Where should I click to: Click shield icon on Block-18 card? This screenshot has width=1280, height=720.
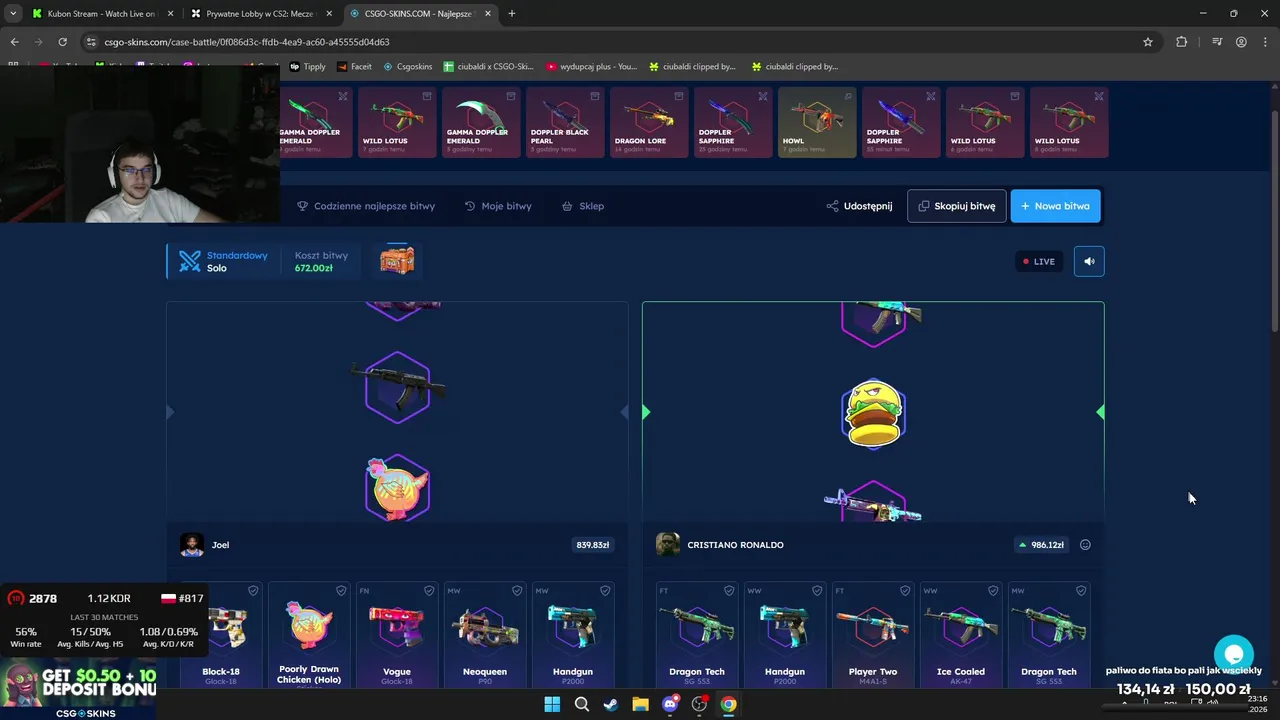click(x=253, y=591)
